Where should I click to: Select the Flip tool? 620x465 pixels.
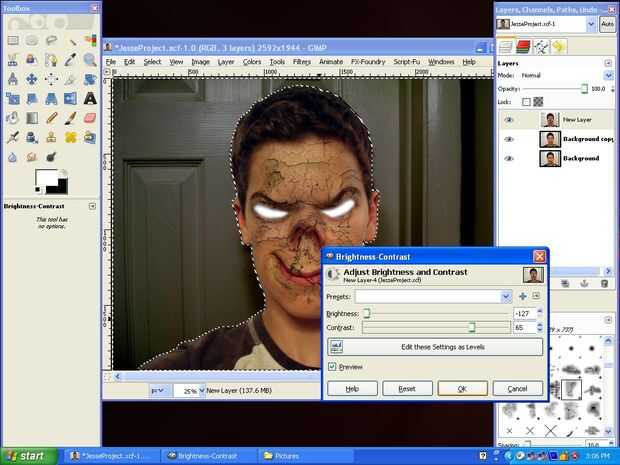click(x=71, y=98)
